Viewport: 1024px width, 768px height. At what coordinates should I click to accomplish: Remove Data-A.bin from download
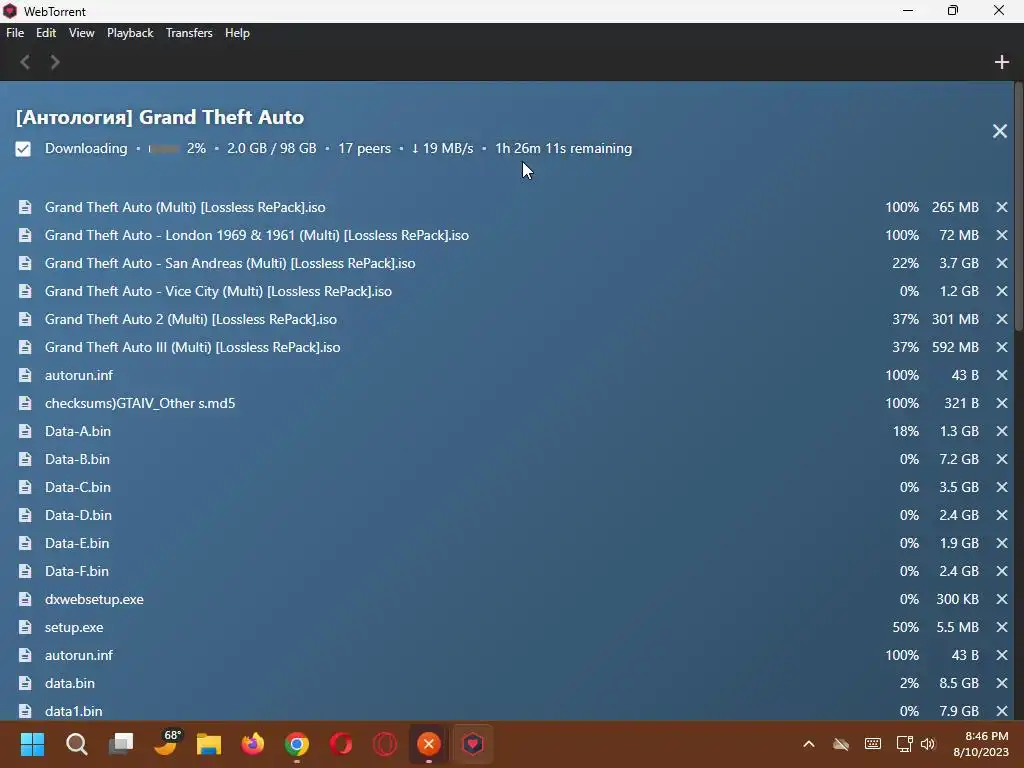tap(1002, 432)
